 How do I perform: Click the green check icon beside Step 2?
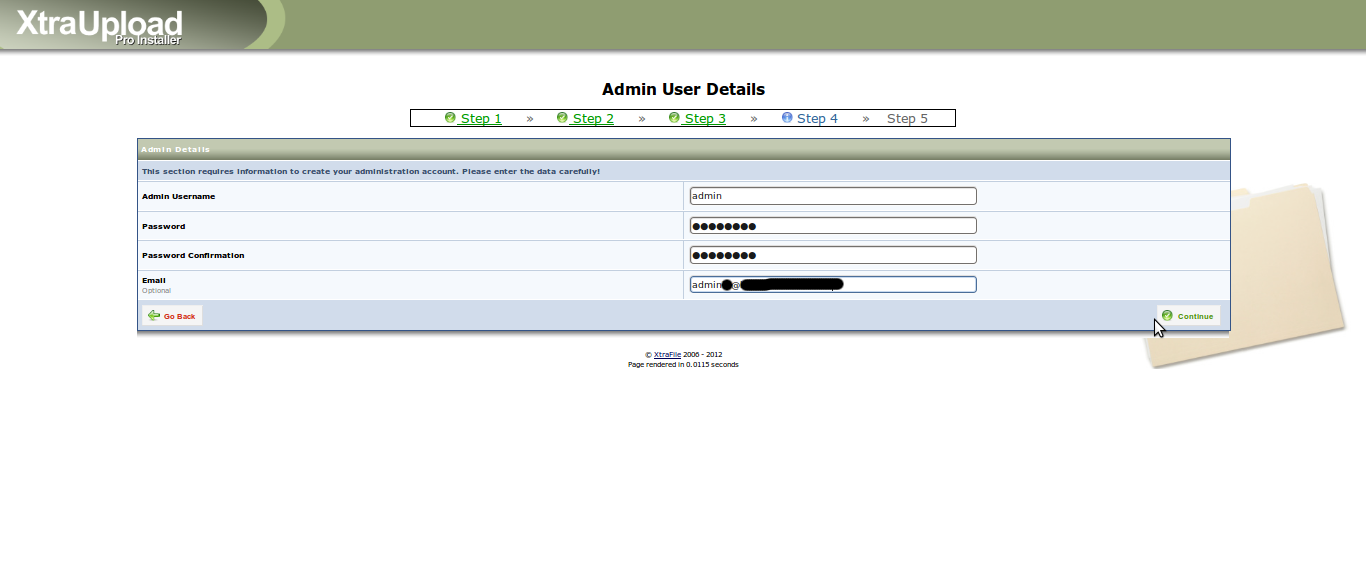(x=562, y=118)
